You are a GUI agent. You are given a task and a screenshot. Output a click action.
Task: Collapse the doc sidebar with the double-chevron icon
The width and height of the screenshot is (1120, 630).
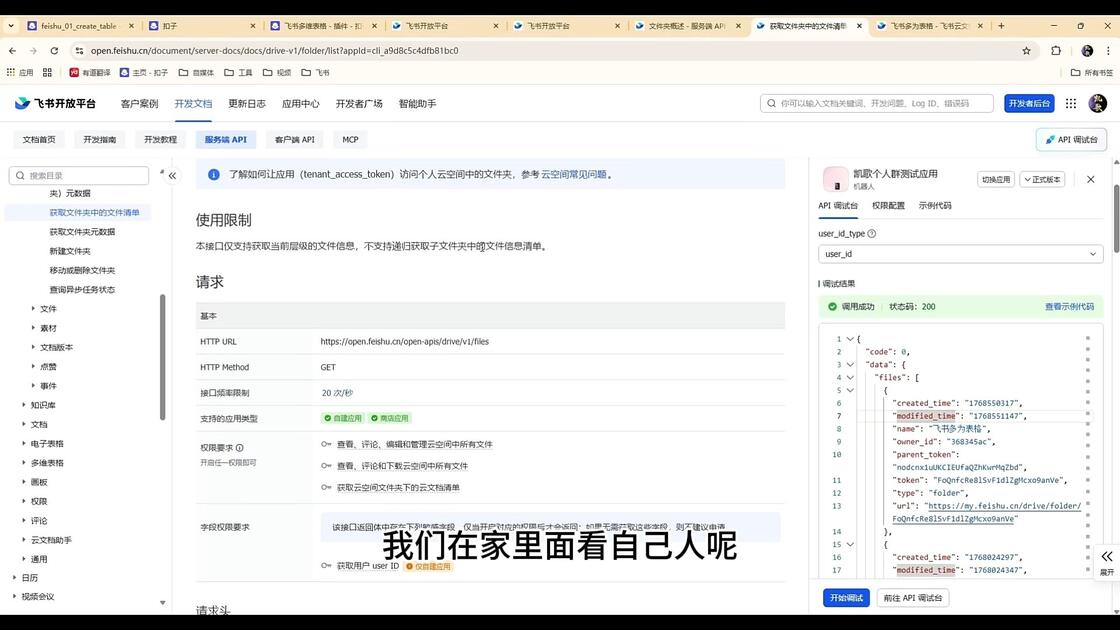[172, 176]
